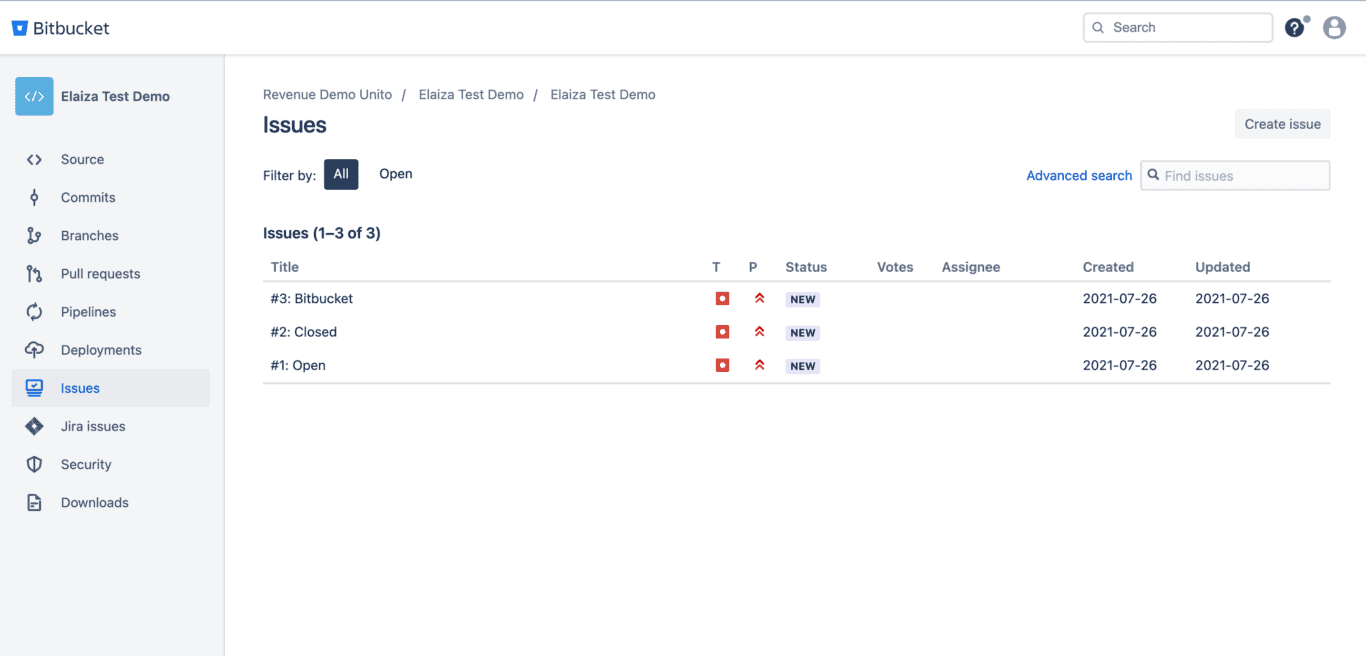Click the Jira issues diamond icon
The image size is (1366, 656).
34,426
